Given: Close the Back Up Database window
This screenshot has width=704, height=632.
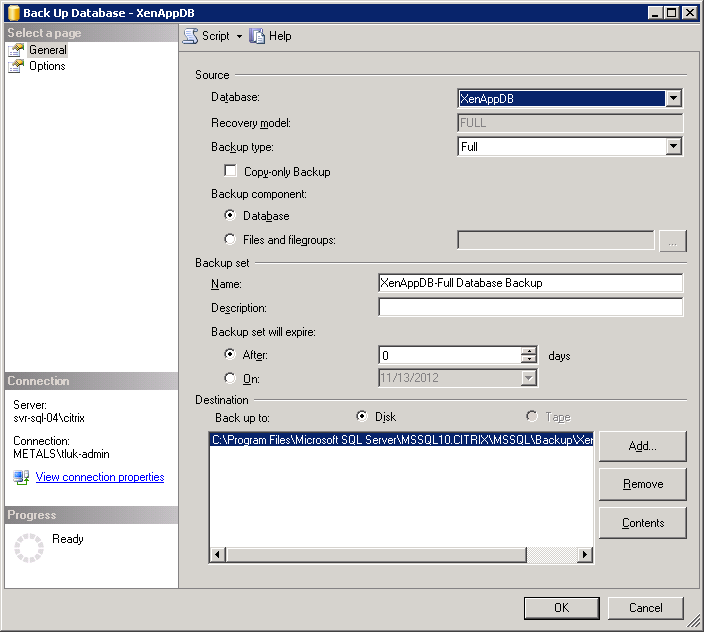Looking at the screenshot, I should click(689, 13).
